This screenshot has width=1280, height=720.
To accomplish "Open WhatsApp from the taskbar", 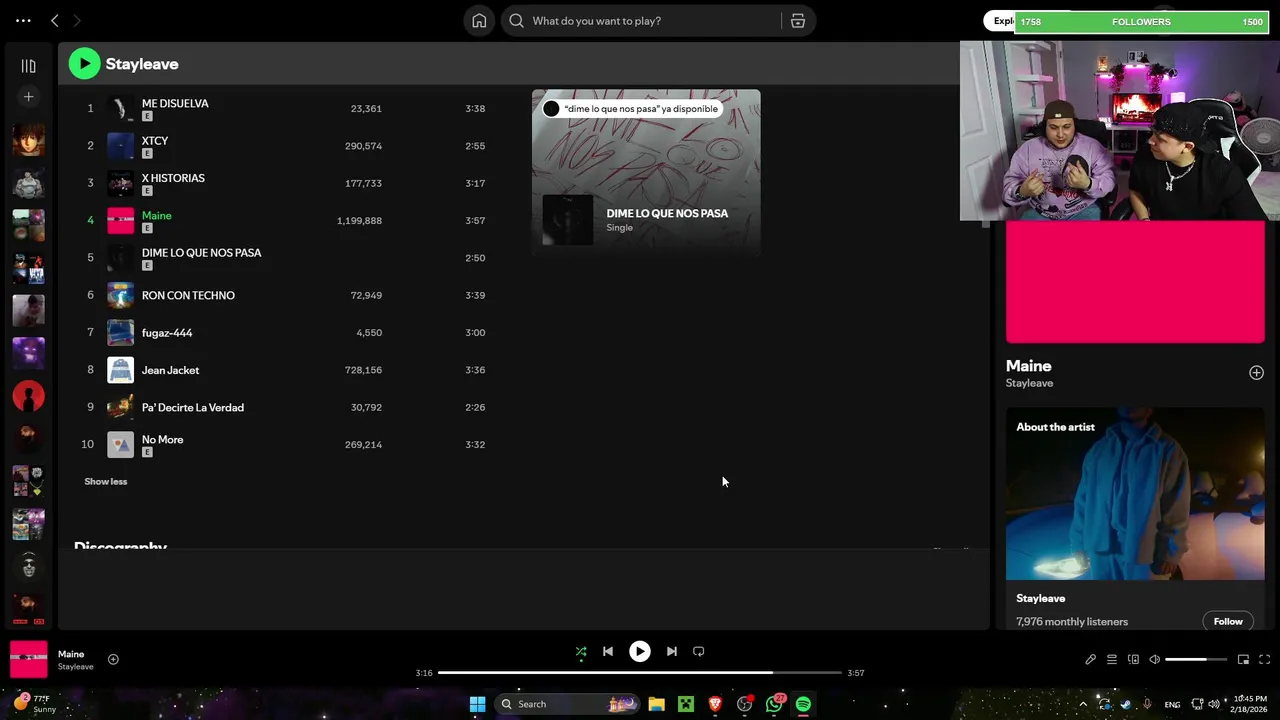I will (x=774, y=704).
